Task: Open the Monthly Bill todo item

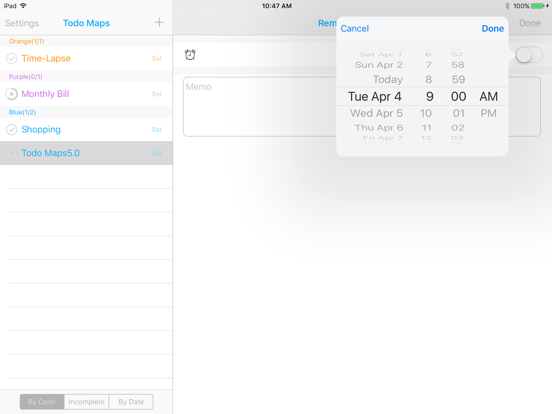Action: (x=86, y=94)
